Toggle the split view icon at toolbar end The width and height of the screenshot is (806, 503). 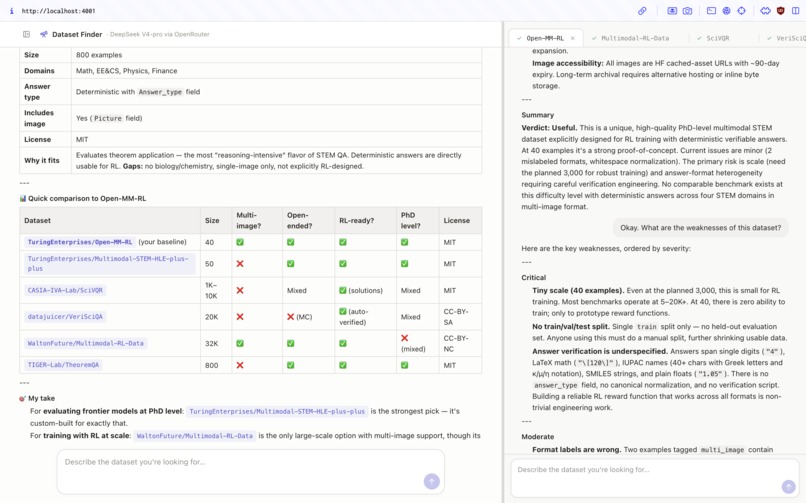(796, 11)
